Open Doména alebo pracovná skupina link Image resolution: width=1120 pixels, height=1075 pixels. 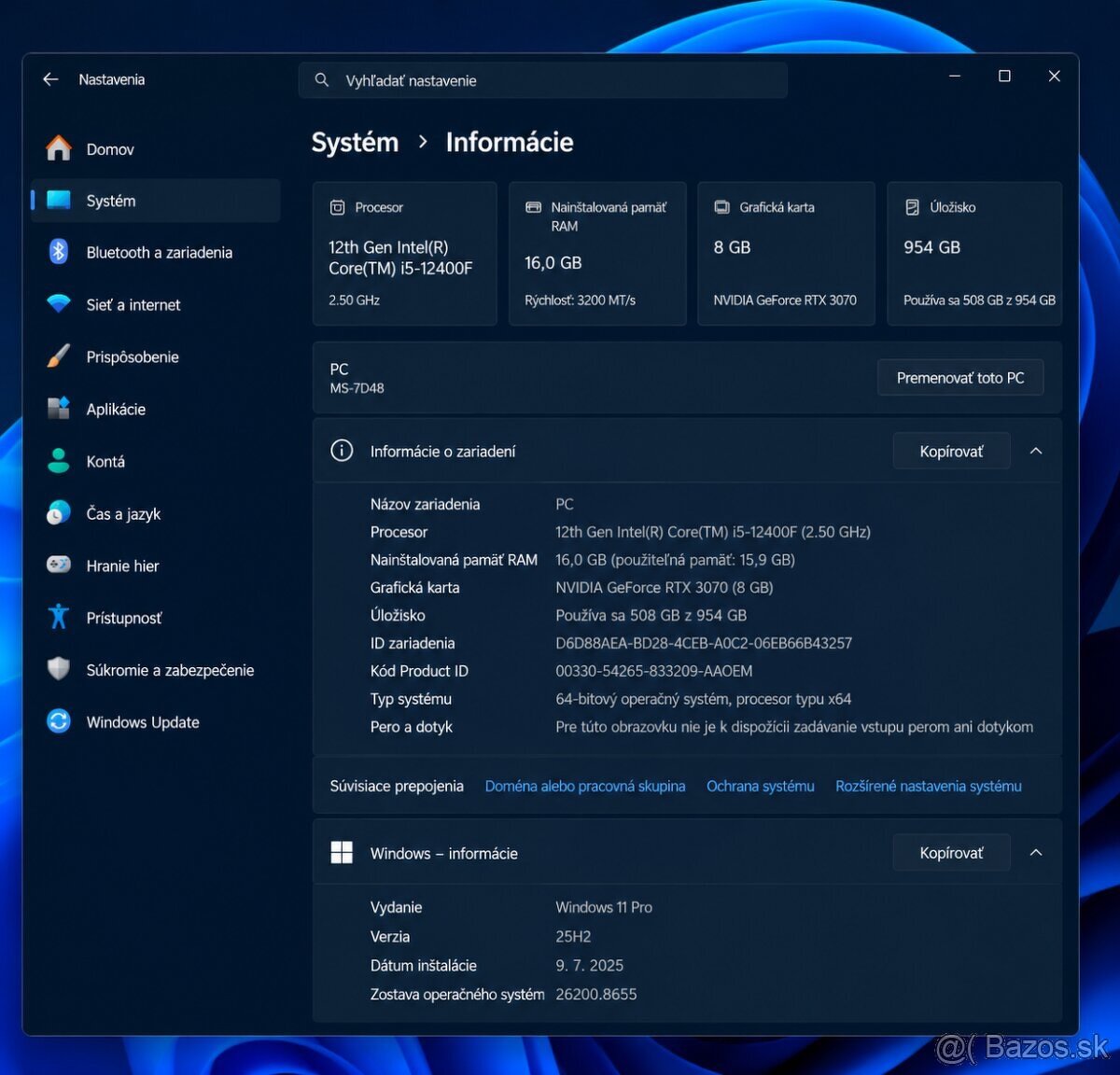coord(585,786)
